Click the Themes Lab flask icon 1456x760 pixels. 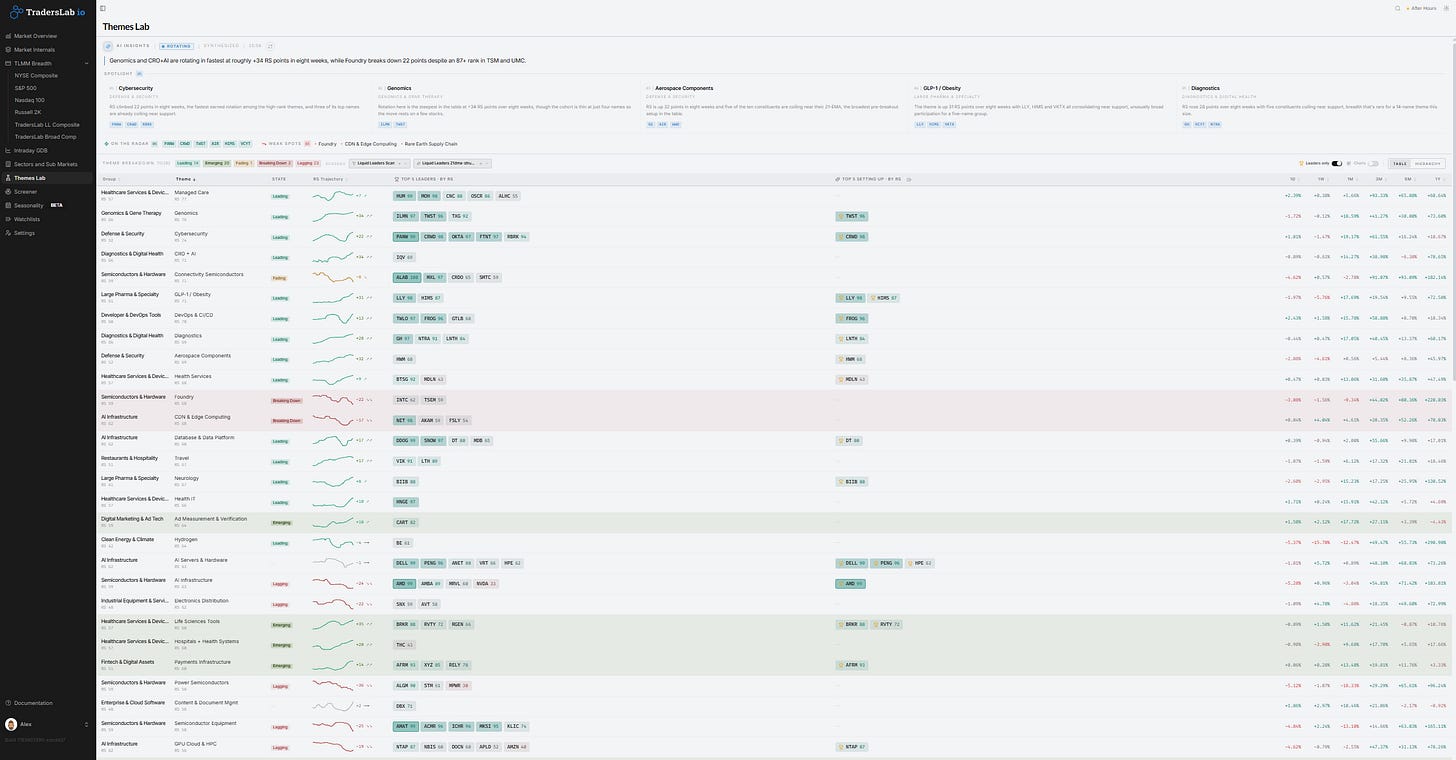(x=8, y=178)
